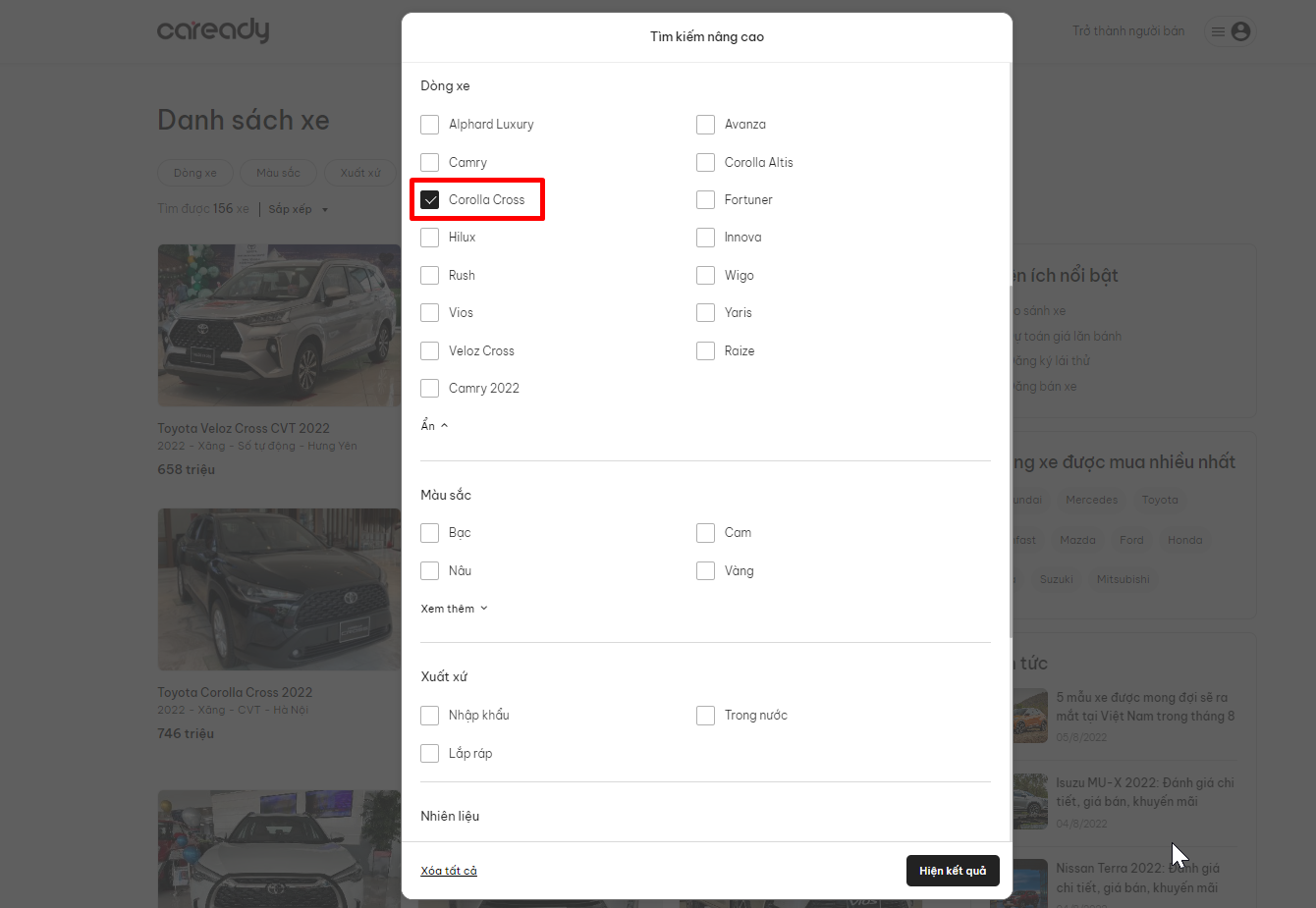Tick the Alphard Luxury checkbox
The image size is (1316, 908).
coord(429,125)
